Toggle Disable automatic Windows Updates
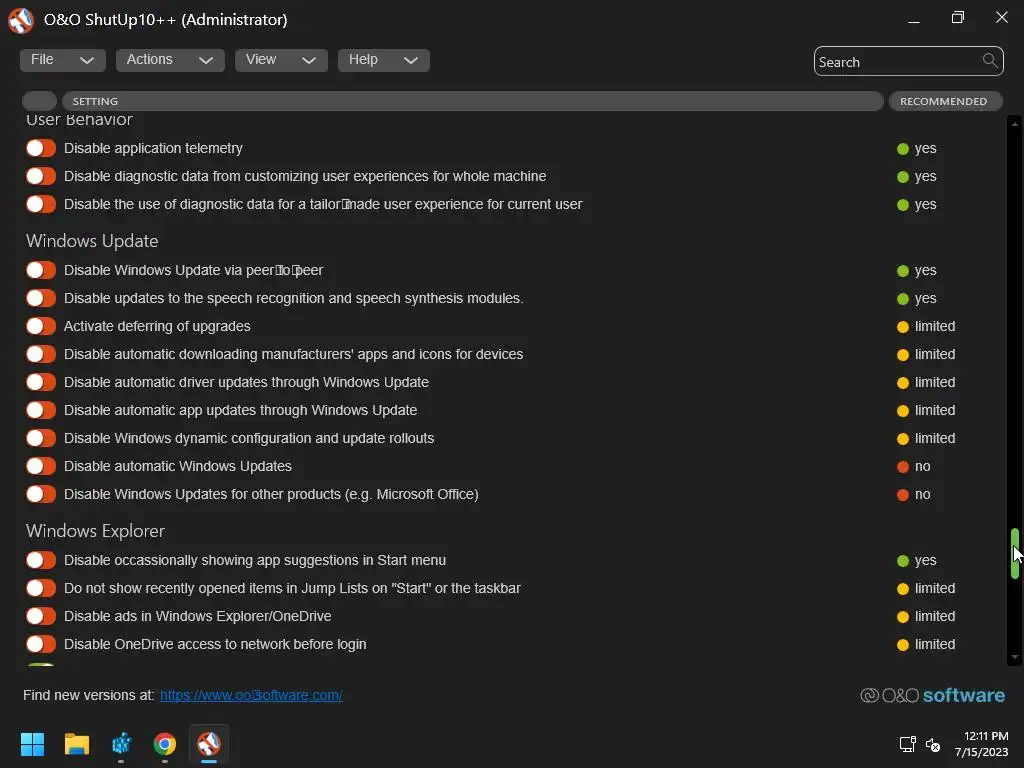 click(40, 467)
